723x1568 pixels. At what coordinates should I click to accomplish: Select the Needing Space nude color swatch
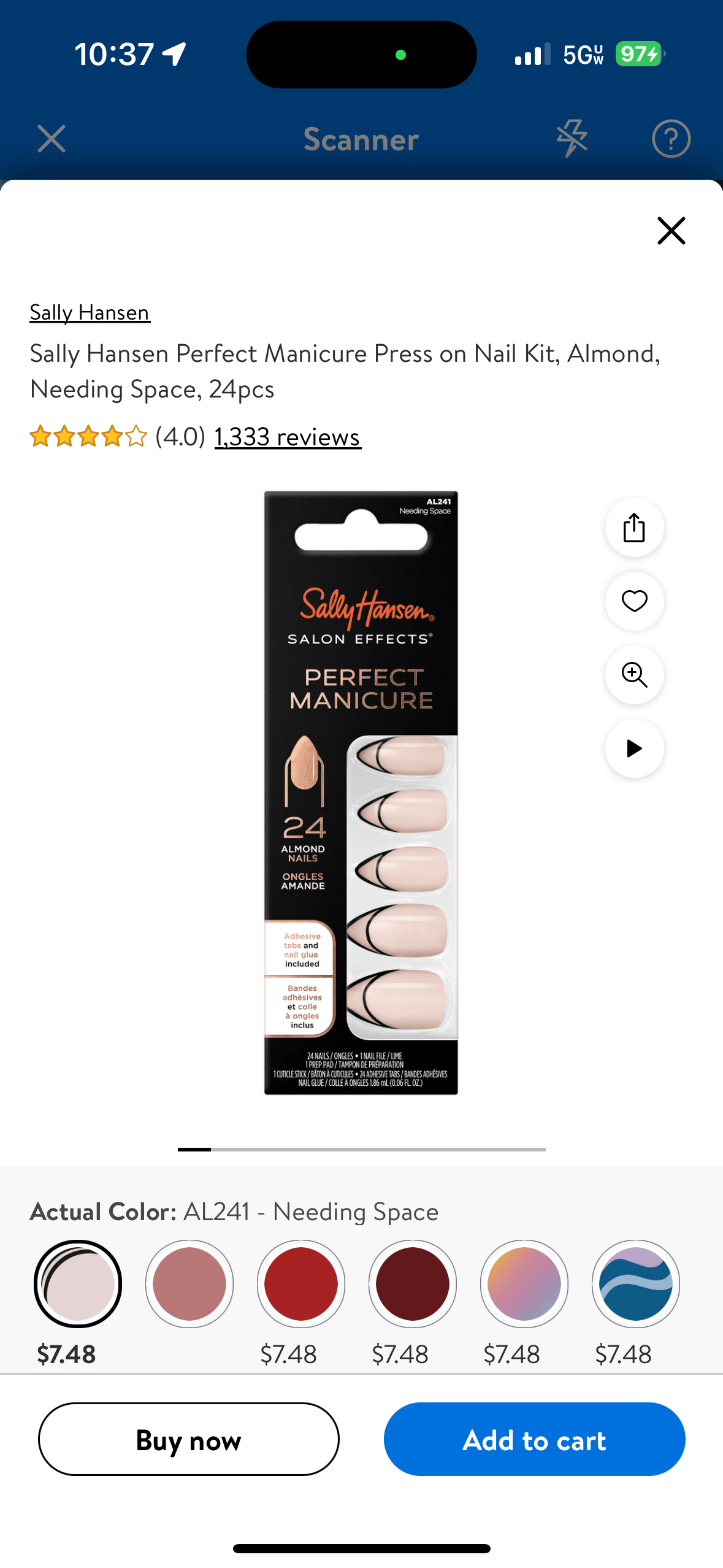coord(78,1284)
